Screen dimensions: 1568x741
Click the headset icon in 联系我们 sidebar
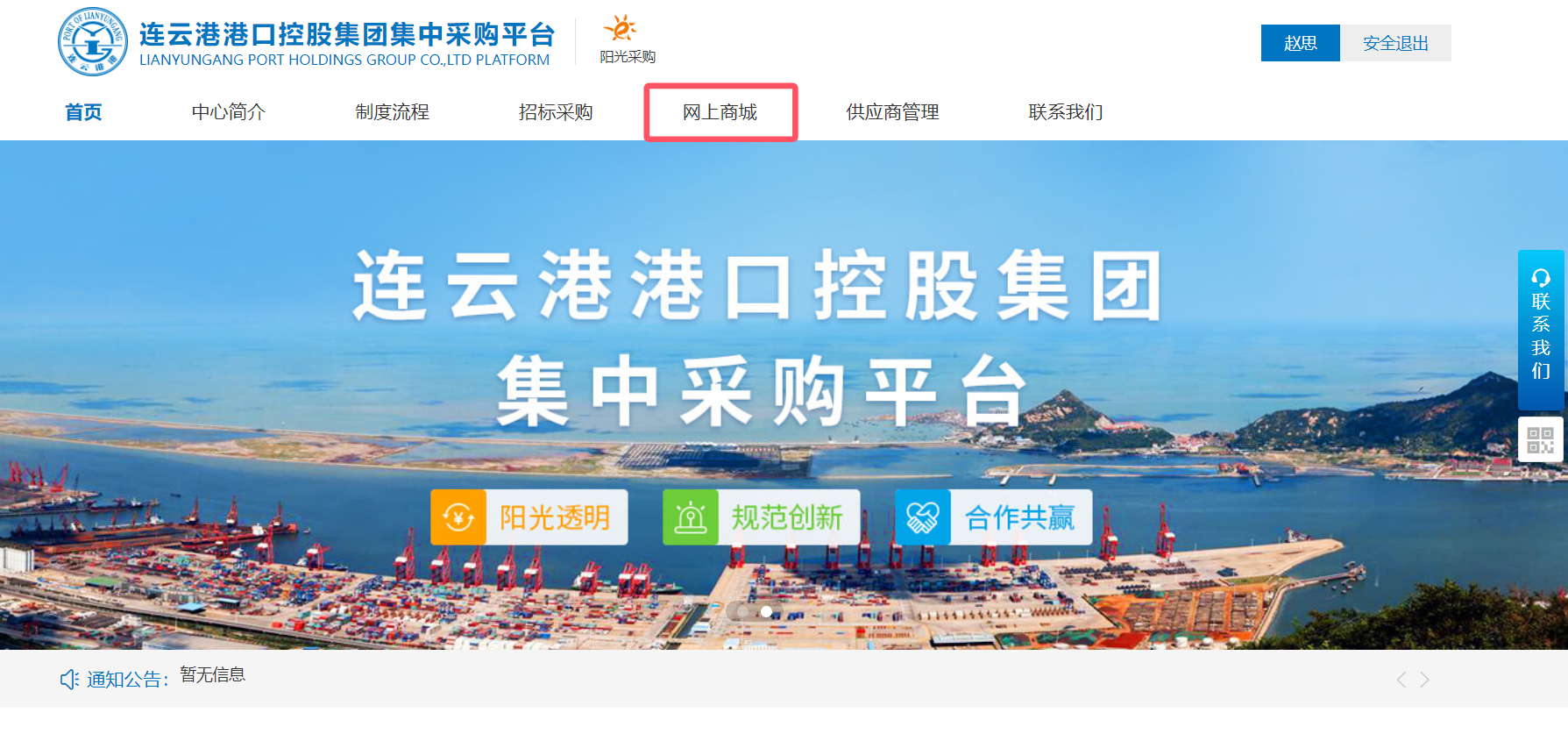1541,278
